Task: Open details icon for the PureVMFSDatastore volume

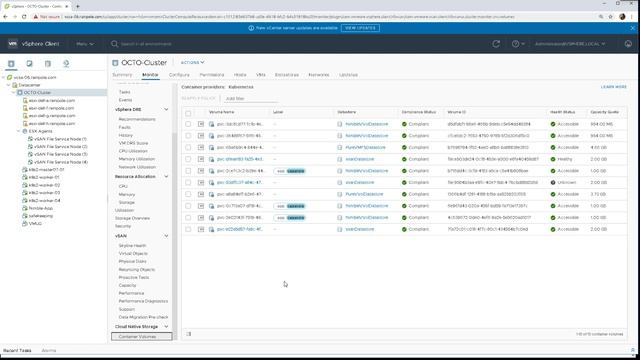Action: tap(201, 147)
